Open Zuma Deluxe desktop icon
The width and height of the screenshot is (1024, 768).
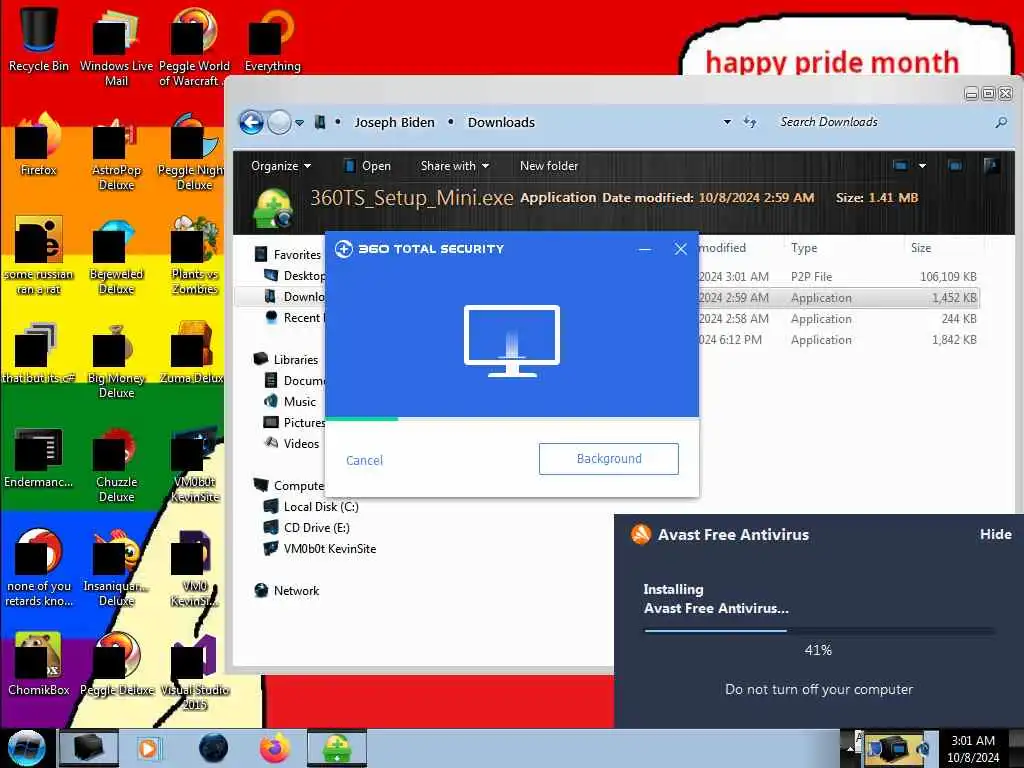tap(192, 353)
